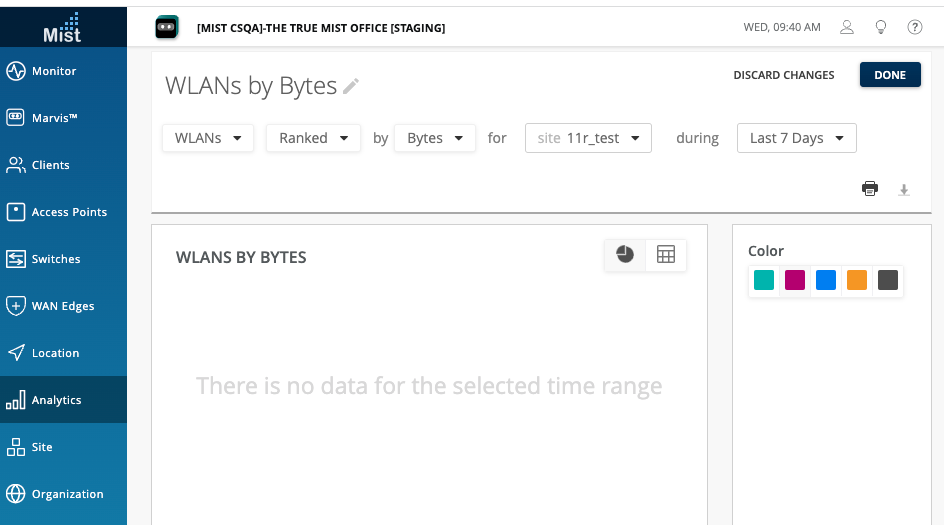Click the download report icon
Screen dimensions: 944x525
pos(904,189)
